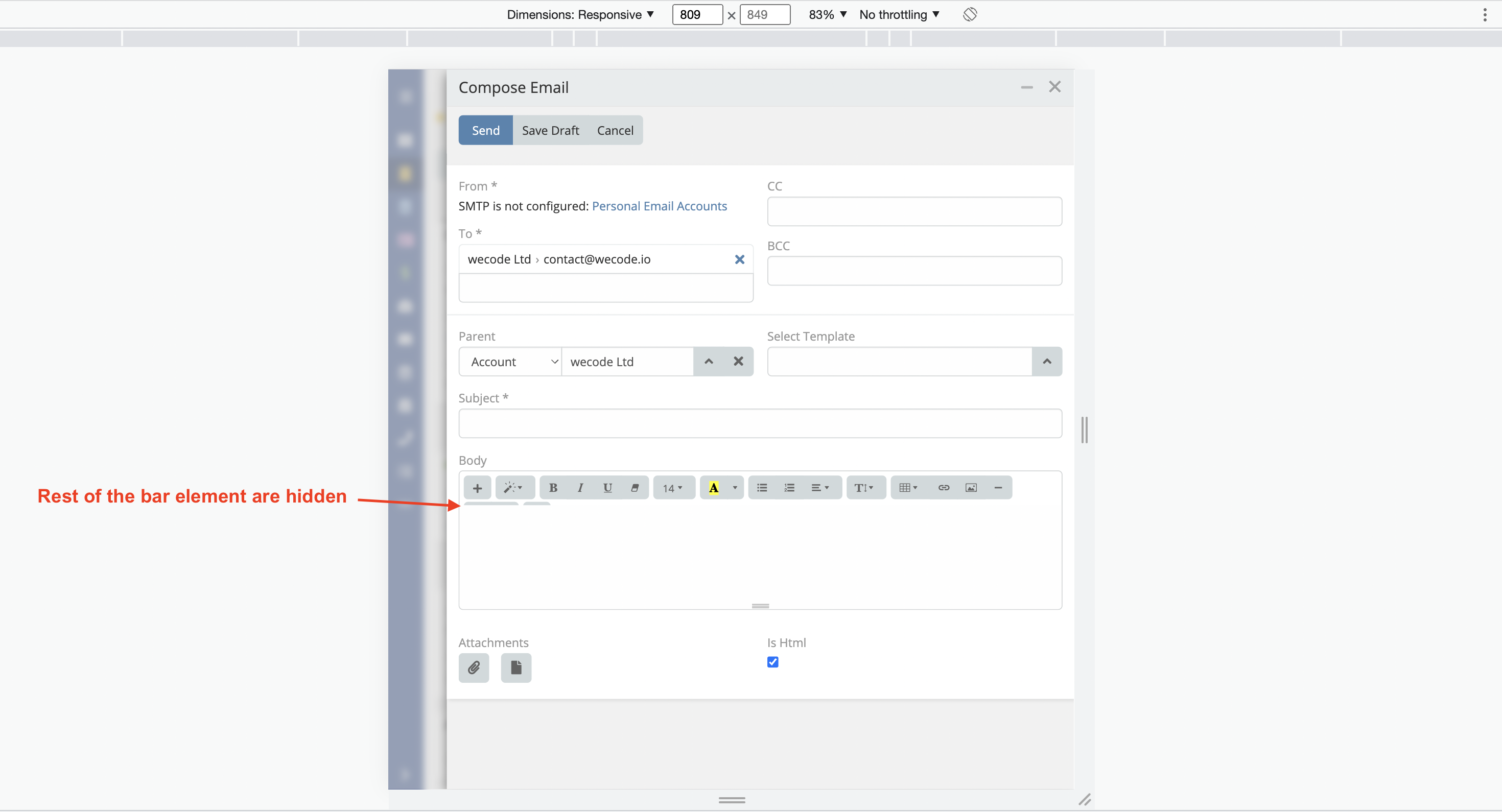
Task: Insert an image into the body
Action: coord(971,487)
